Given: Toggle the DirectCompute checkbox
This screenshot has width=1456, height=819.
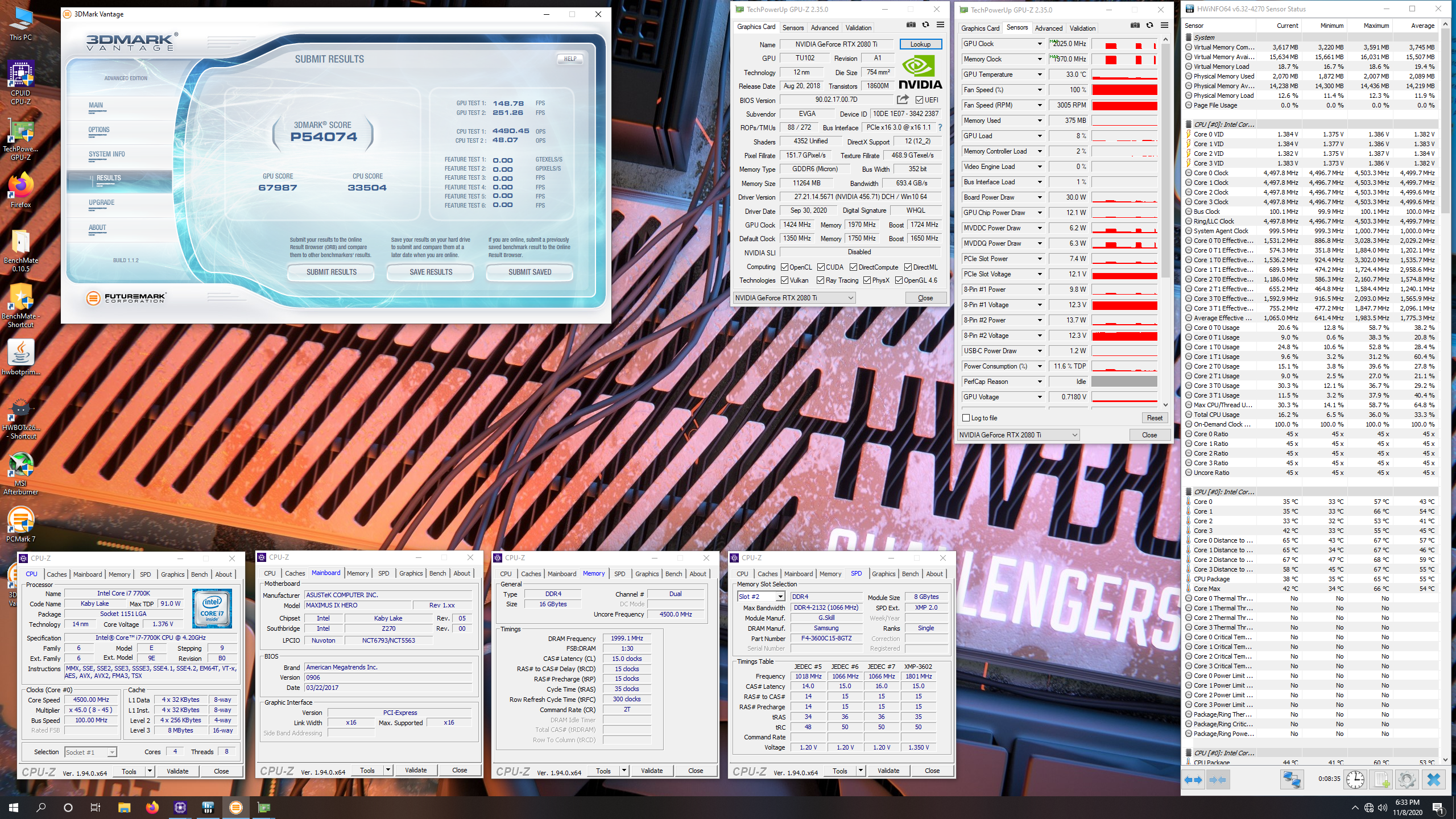Looking at the screenshot, I should [x=854, y=267].
